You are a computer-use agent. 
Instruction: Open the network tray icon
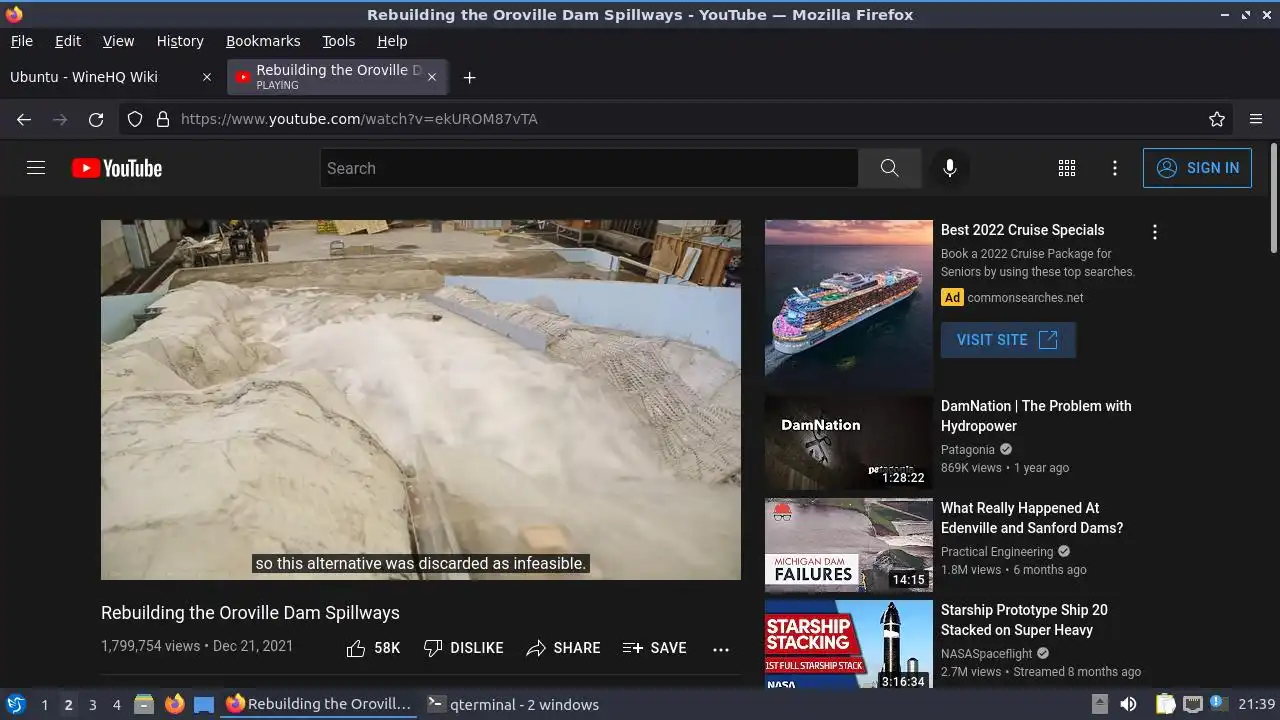[1193, 704]
